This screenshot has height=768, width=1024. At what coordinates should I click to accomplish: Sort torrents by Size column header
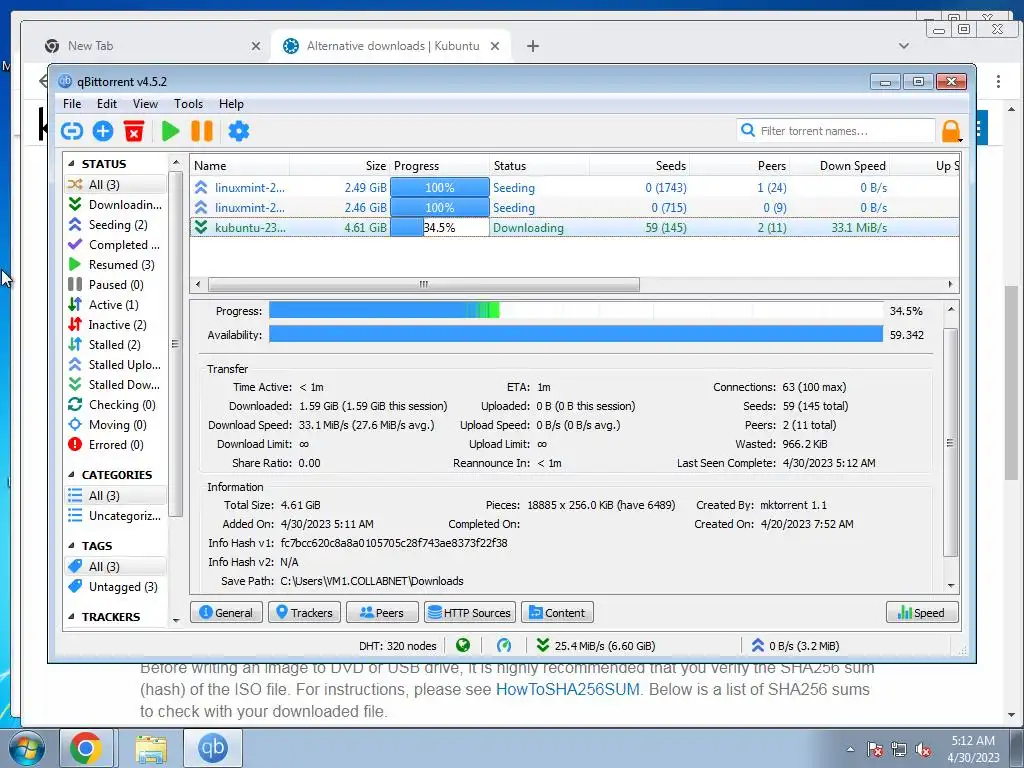click(340, 166)
